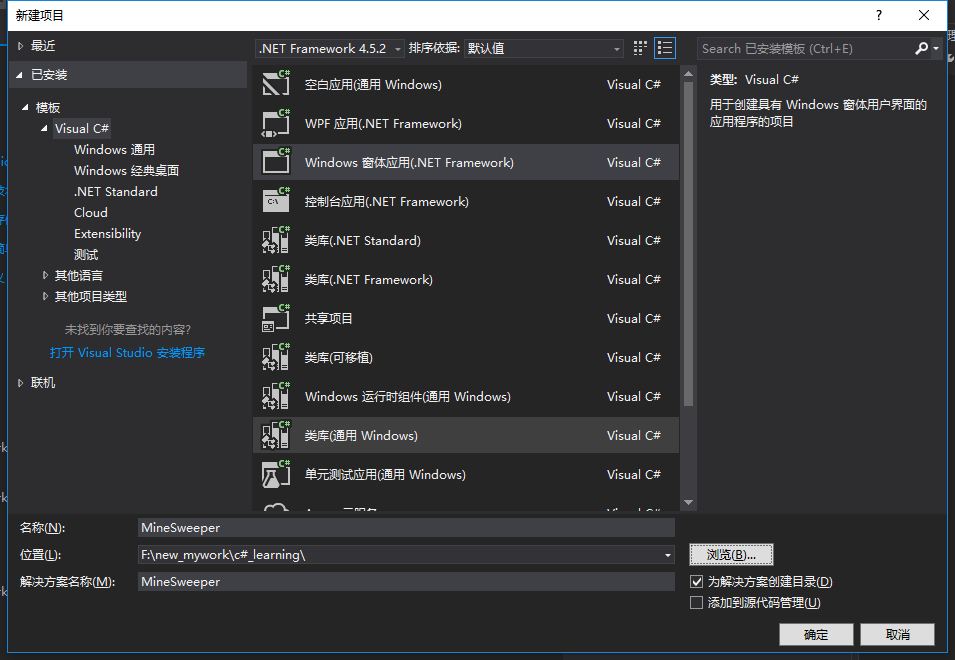Viewport: 955px width, 660px height.
Task: Click the search magnifier icon
Action: 922,48
